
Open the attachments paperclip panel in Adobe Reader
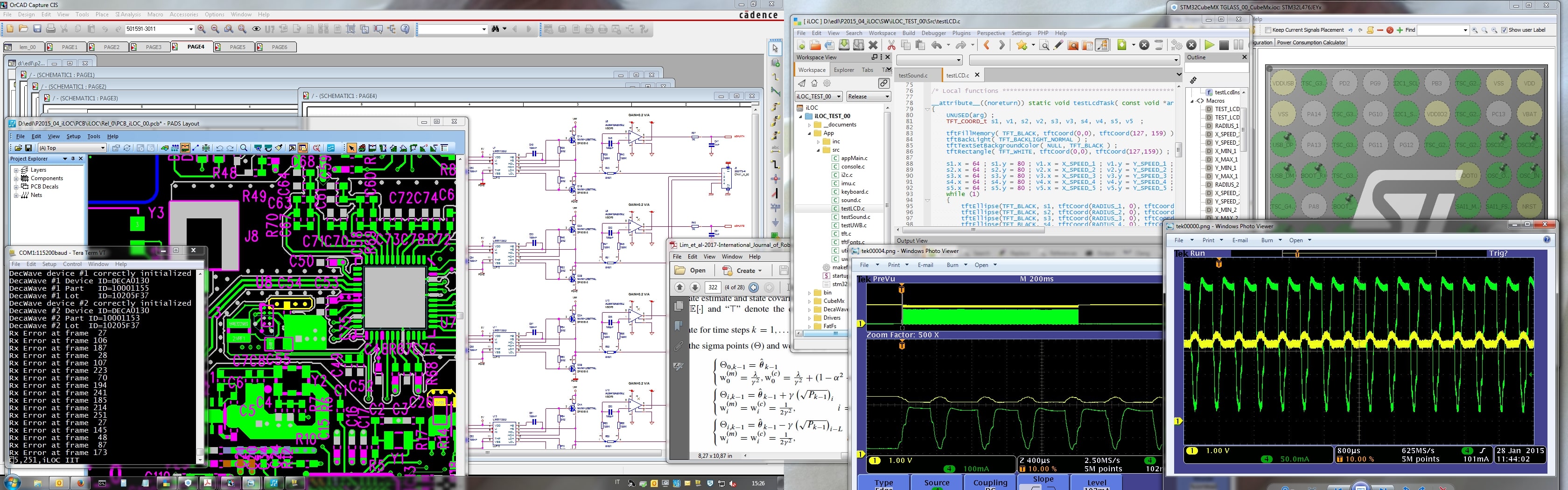[679, 346]
